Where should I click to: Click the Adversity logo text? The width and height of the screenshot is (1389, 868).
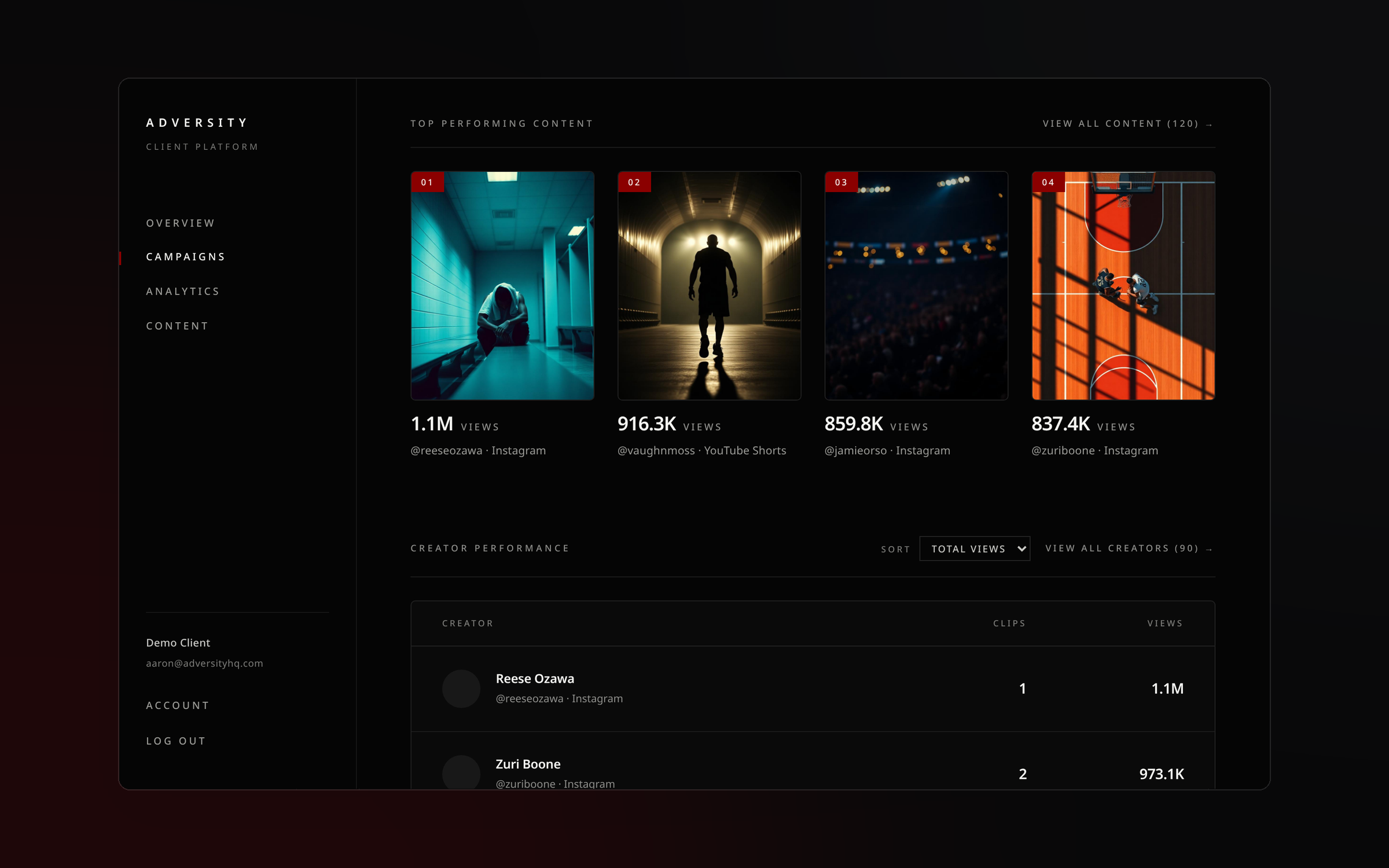[197, 123]
